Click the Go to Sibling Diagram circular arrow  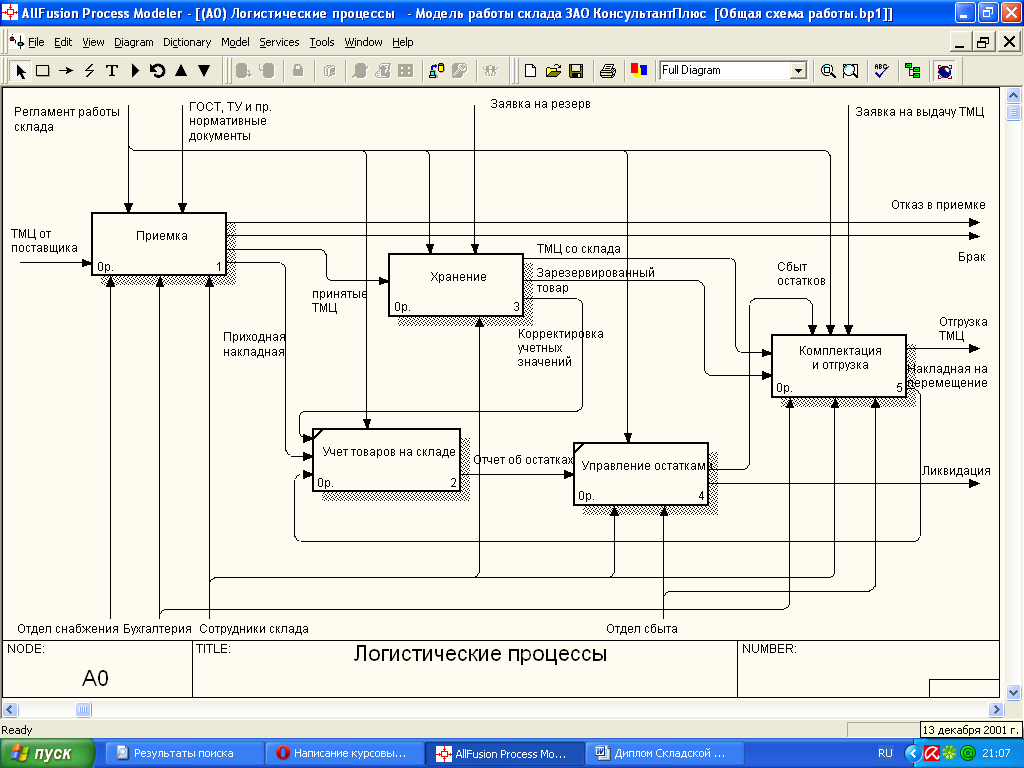pyautogui.click(x=157, y=71)
